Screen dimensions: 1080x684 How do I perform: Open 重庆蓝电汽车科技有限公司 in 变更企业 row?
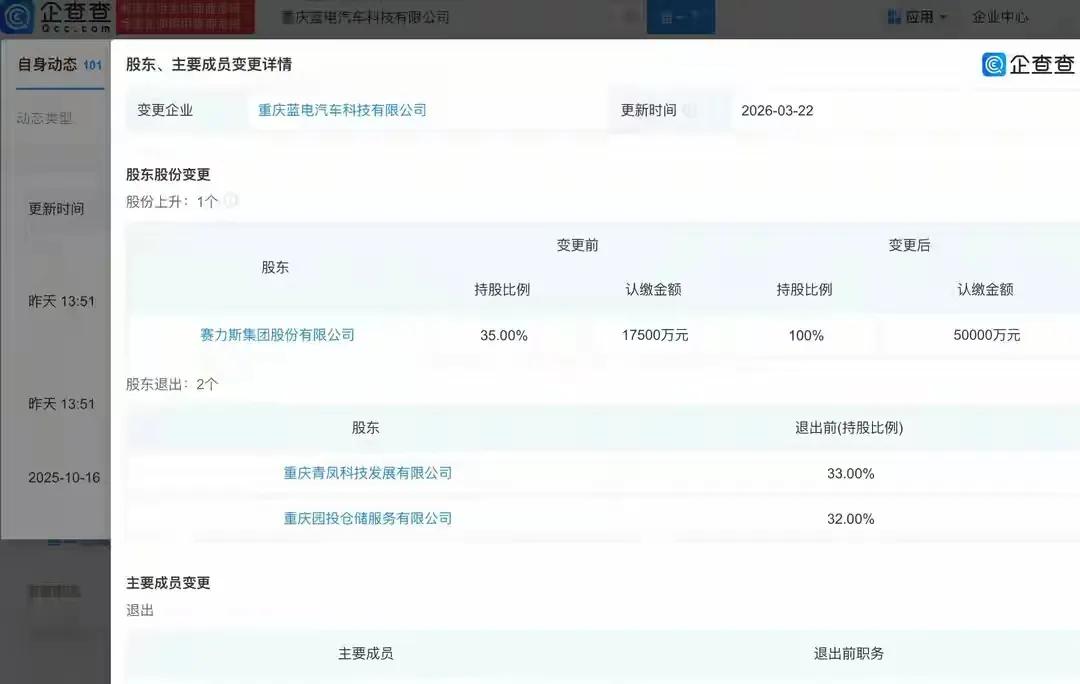point(341,110)
